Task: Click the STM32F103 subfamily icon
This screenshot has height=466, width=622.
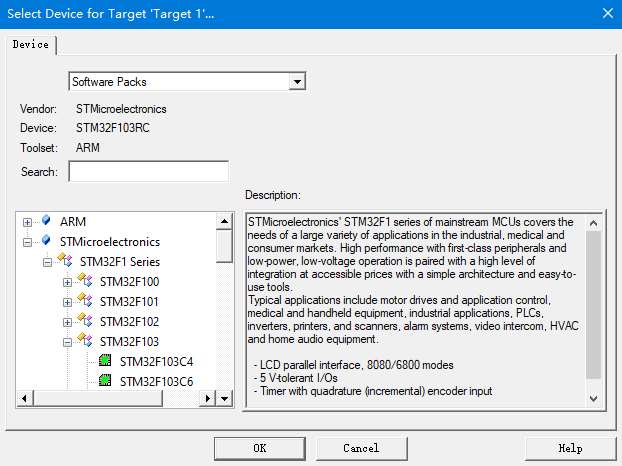Action: [x=85, y=340]
